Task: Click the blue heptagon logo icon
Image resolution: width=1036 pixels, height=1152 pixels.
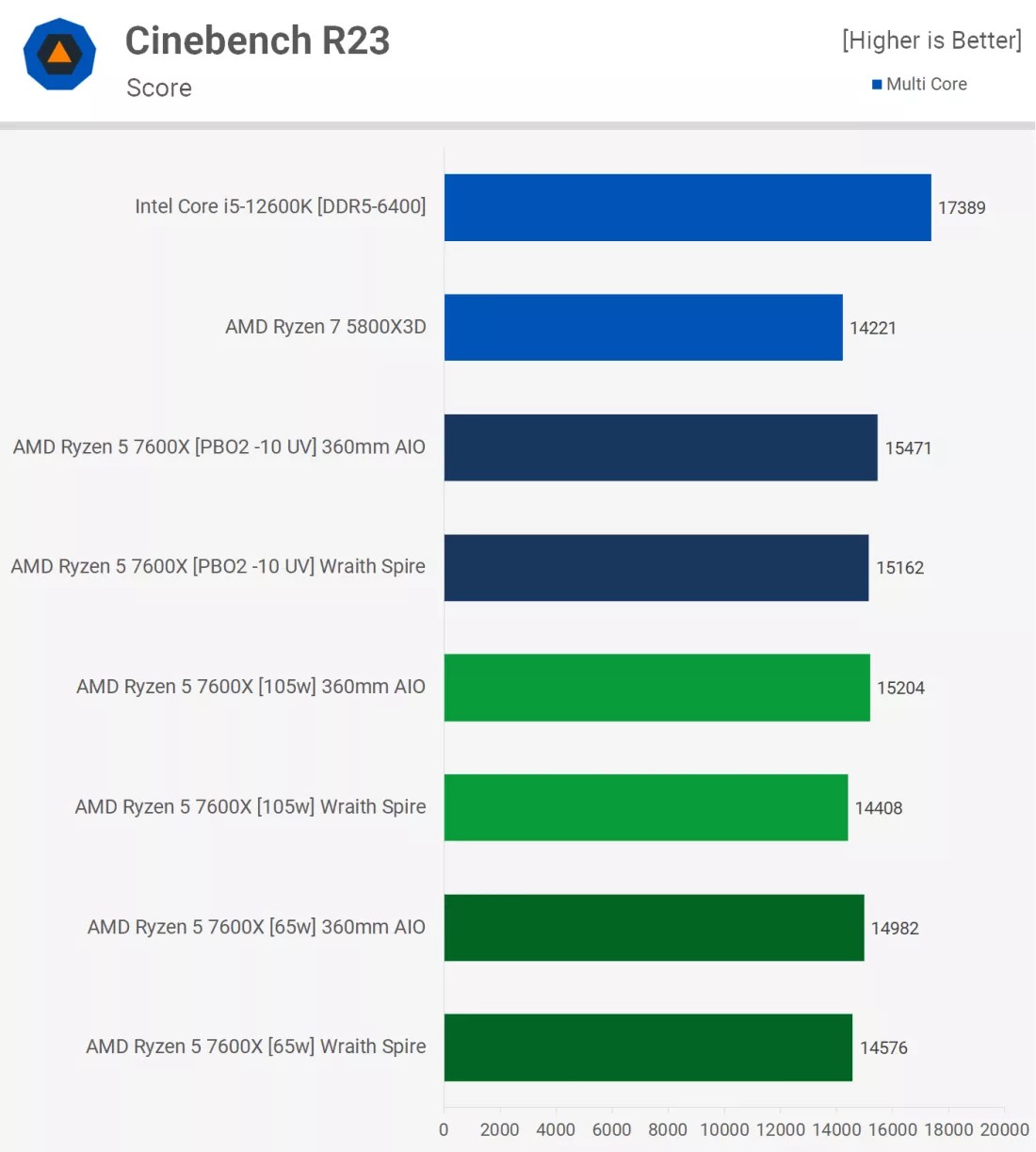Action: [x=59, y=55]
